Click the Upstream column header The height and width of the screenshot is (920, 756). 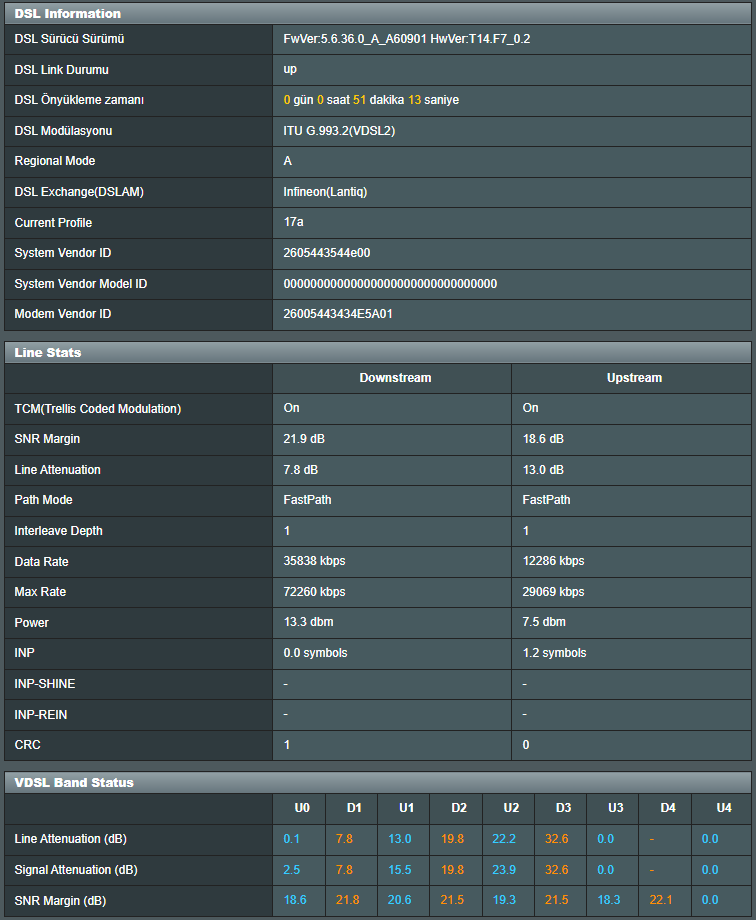[x=634, y=378]
